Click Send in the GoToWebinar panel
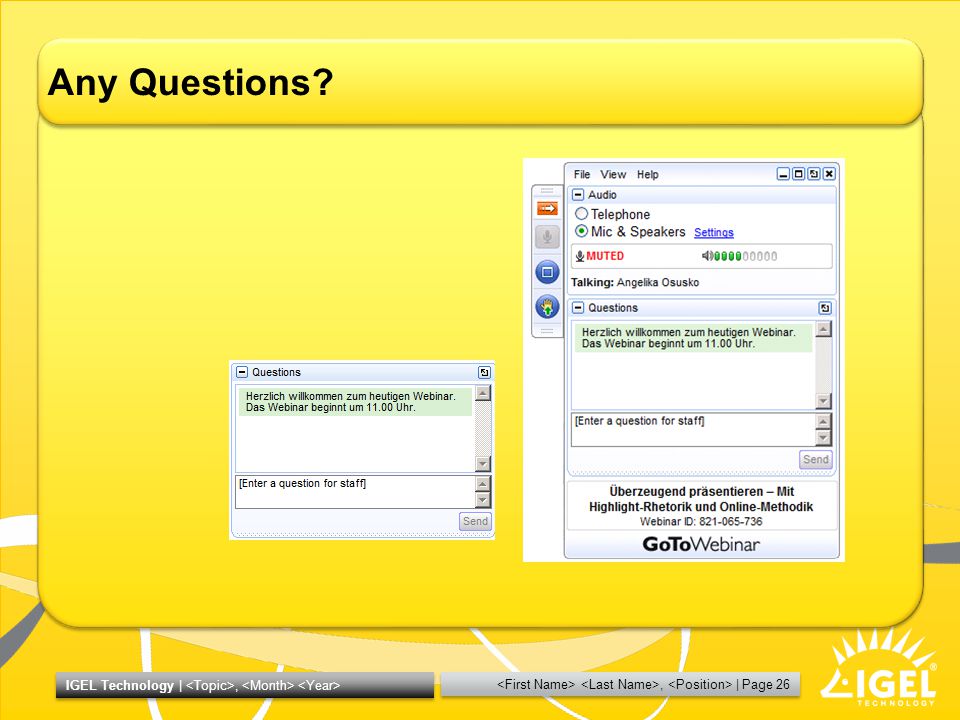 [816, 460]
